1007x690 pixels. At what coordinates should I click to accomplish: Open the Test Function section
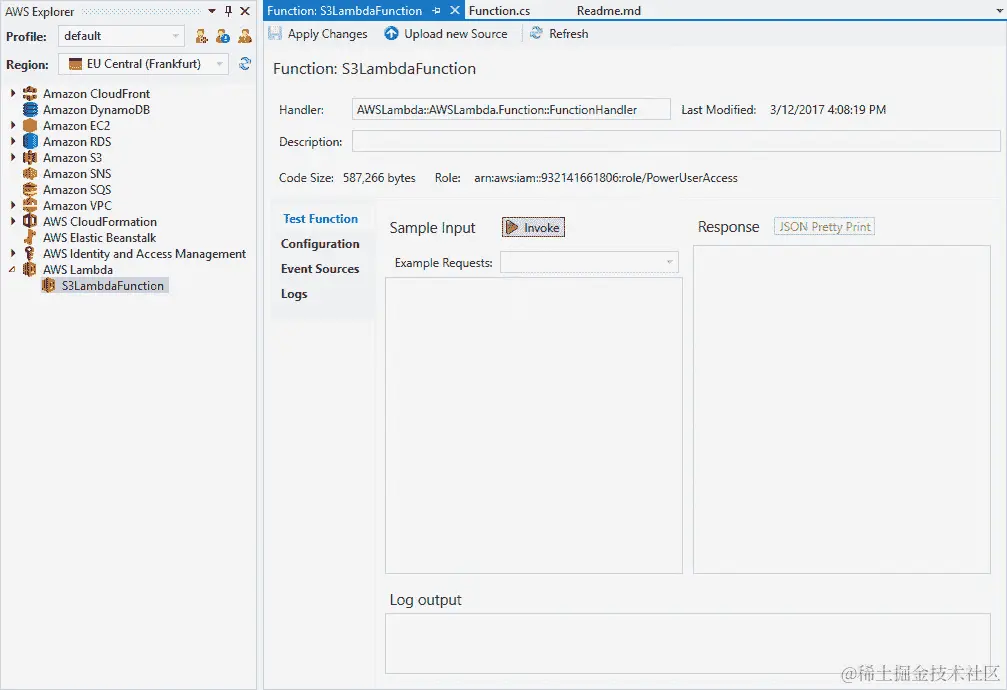click(320, 218)
